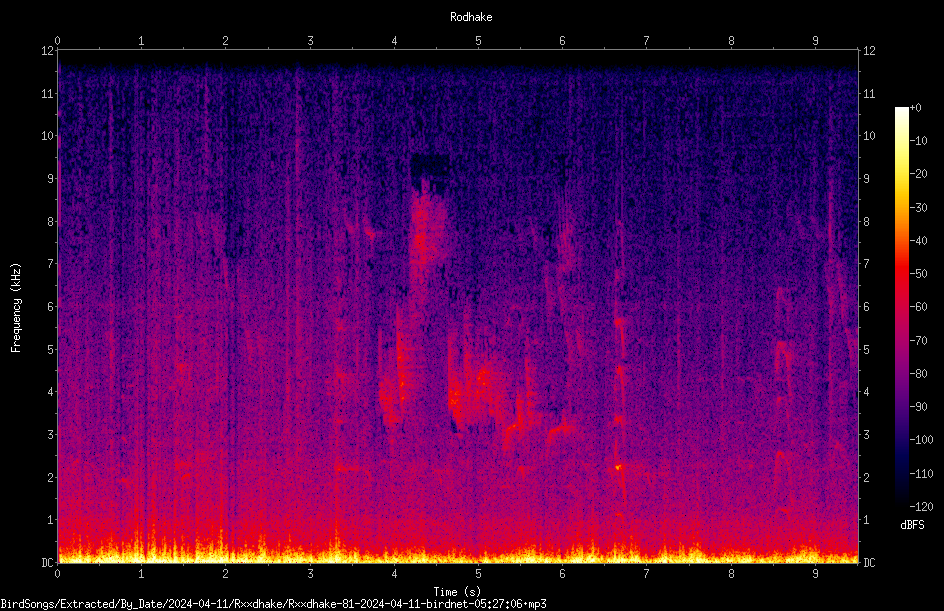Click the DC label on the right axis

869,562
